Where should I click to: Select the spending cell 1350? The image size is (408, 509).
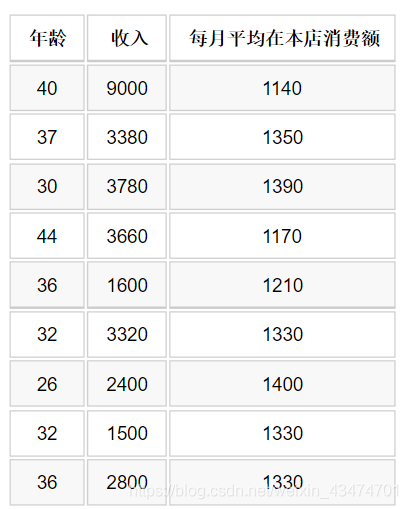(x=282, y=137)
